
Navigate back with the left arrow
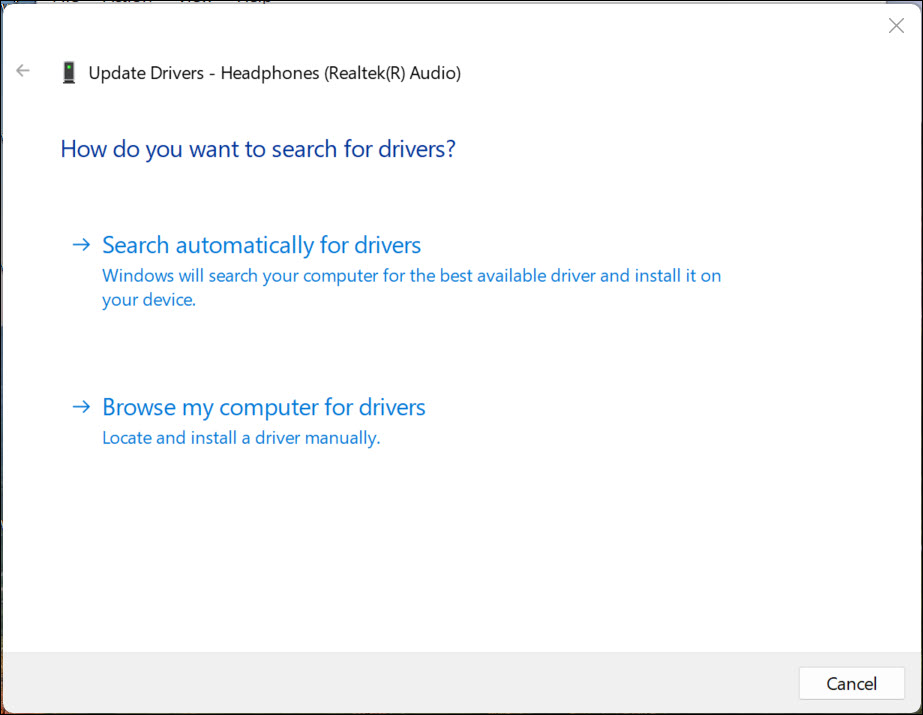[x=22, y=70]
